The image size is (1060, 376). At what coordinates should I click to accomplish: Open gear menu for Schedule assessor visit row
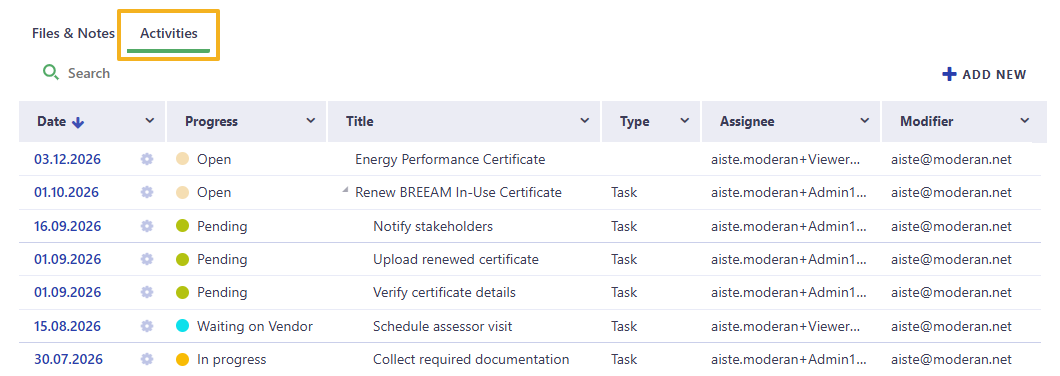[x=147, y=326]
